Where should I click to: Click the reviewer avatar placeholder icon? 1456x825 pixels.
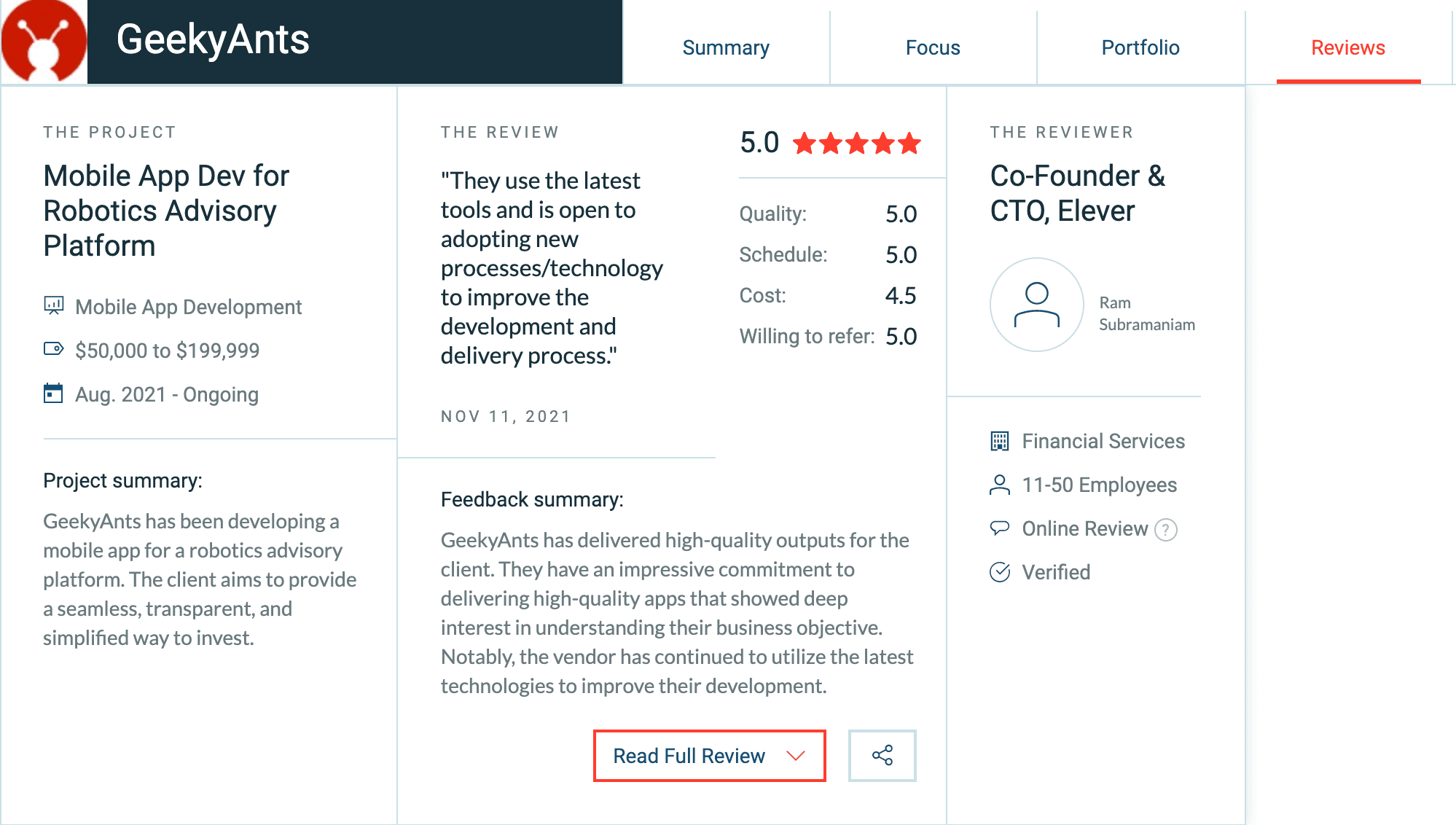coord(1036,305)
